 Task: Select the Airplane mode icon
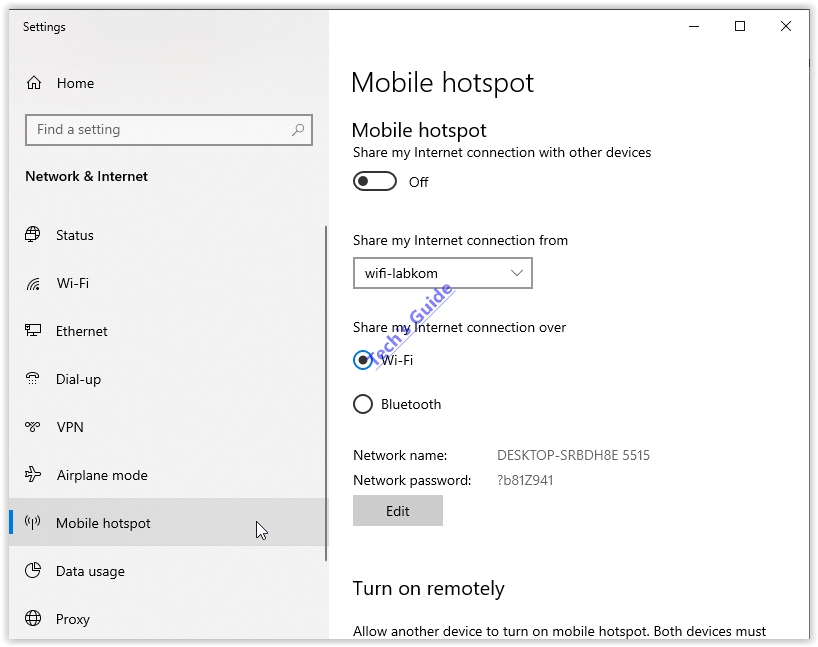(31, 475)
